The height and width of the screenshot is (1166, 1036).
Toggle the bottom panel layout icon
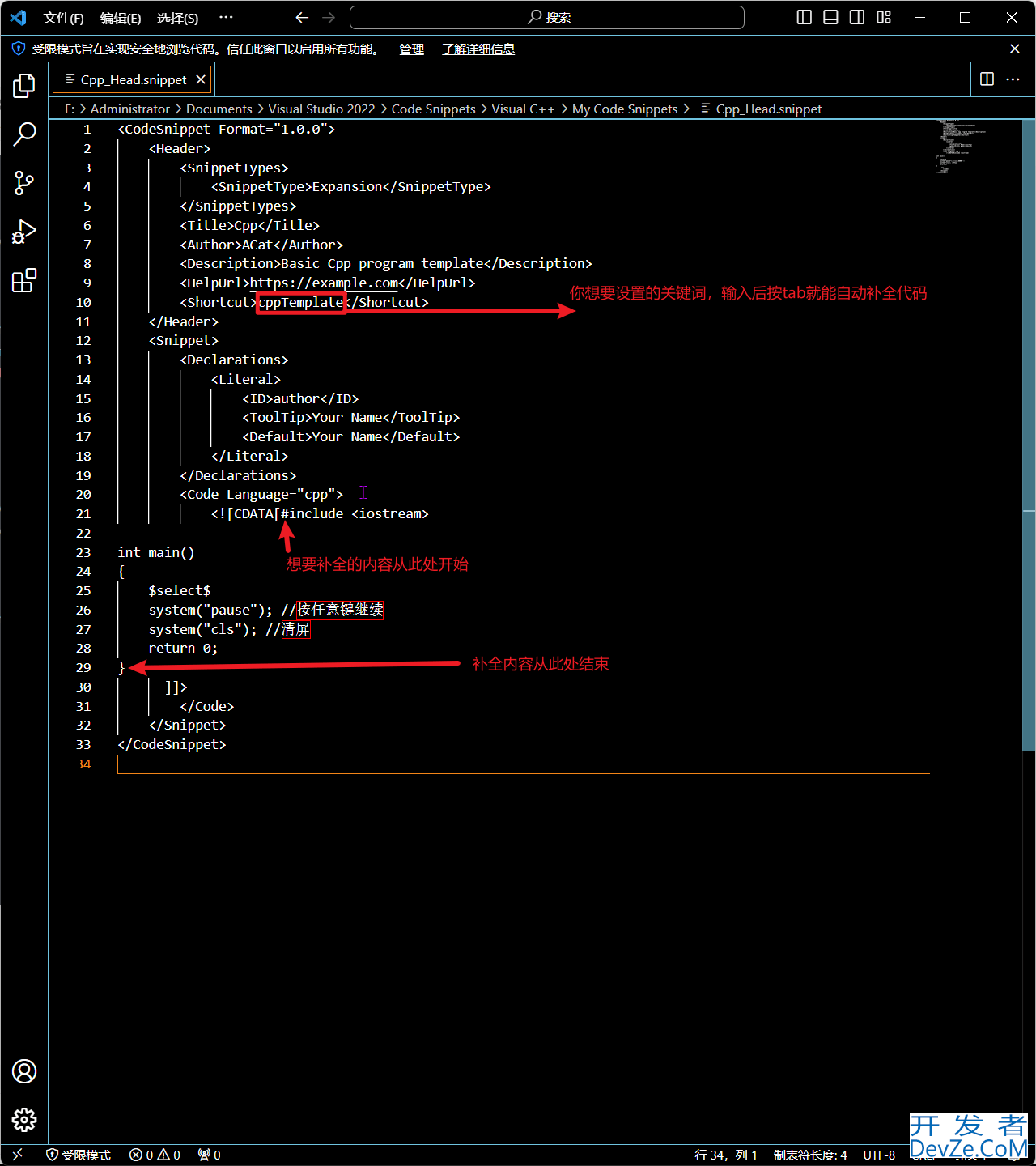click(x=830, y=17)
